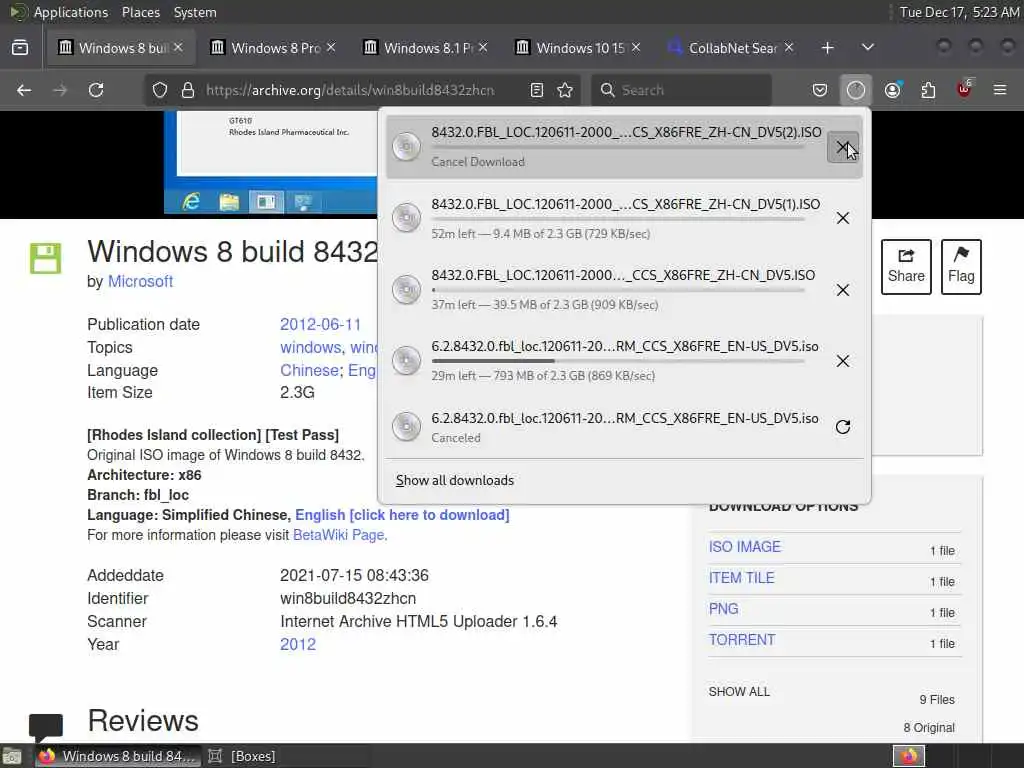Viewport: 1024px width, 768px height.
Task: Close the Windows 10 tab
Action: tap(636, 48)
